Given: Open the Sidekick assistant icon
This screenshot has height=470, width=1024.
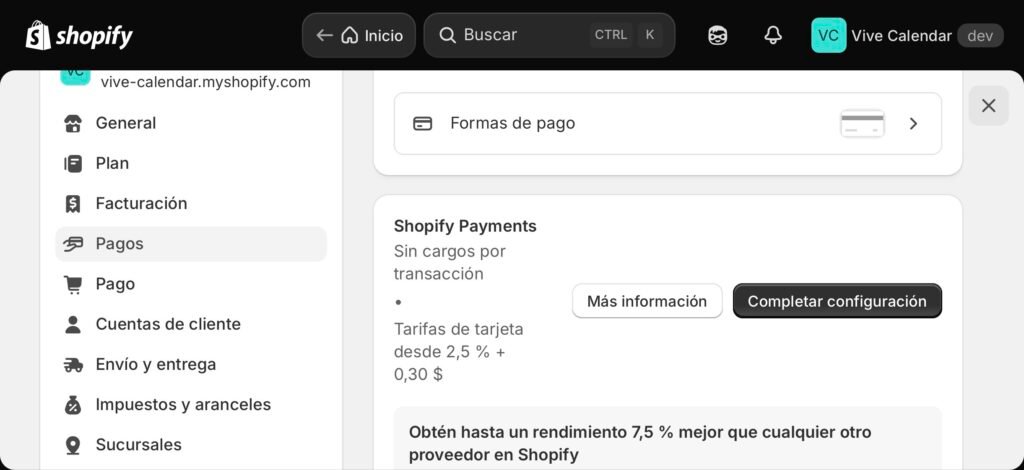Looking at the screenshot, I should [718, 35].
